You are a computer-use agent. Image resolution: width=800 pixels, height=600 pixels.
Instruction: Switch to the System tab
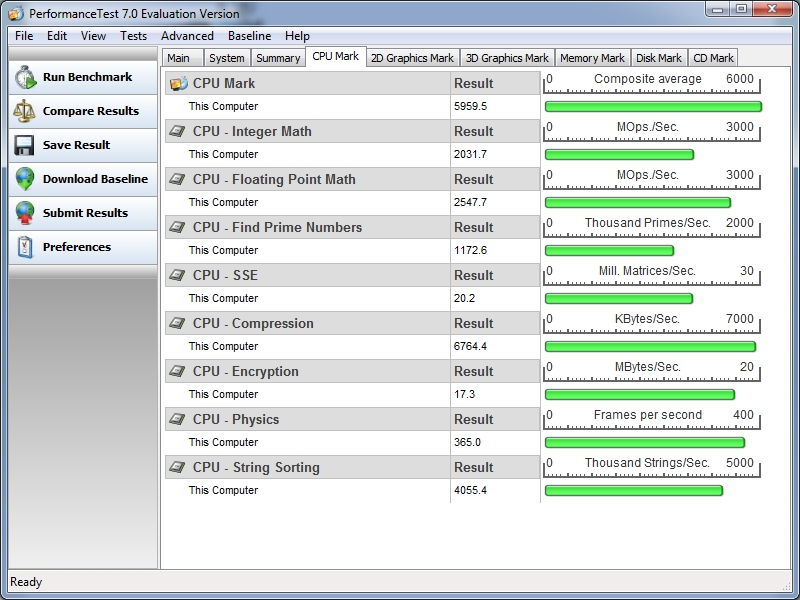point(227,58)
